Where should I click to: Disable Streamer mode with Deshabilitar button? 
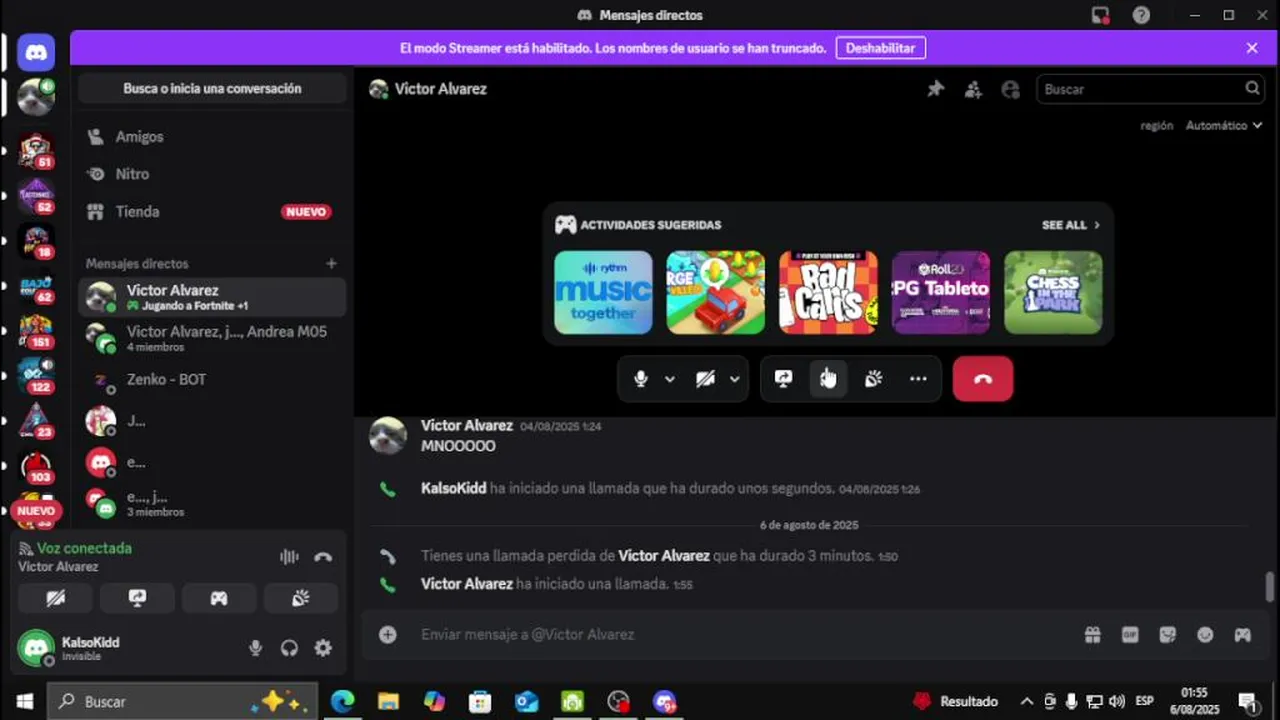pos(880,48)
